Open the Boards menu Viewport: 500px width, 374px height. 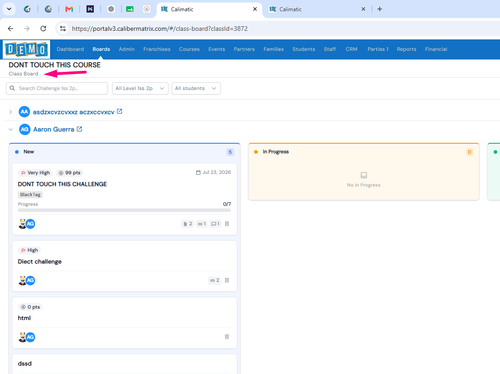101,49
